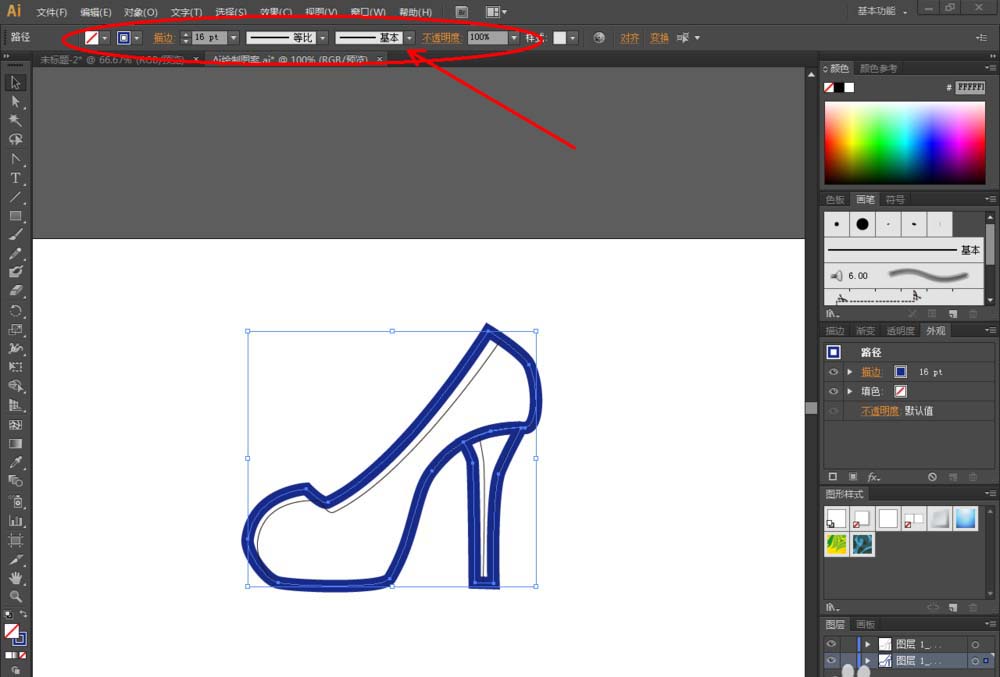Click the 对齐 align button in the control bar
The width and height of the screenshot is (1000, 677).
click(x=629, y=38)
